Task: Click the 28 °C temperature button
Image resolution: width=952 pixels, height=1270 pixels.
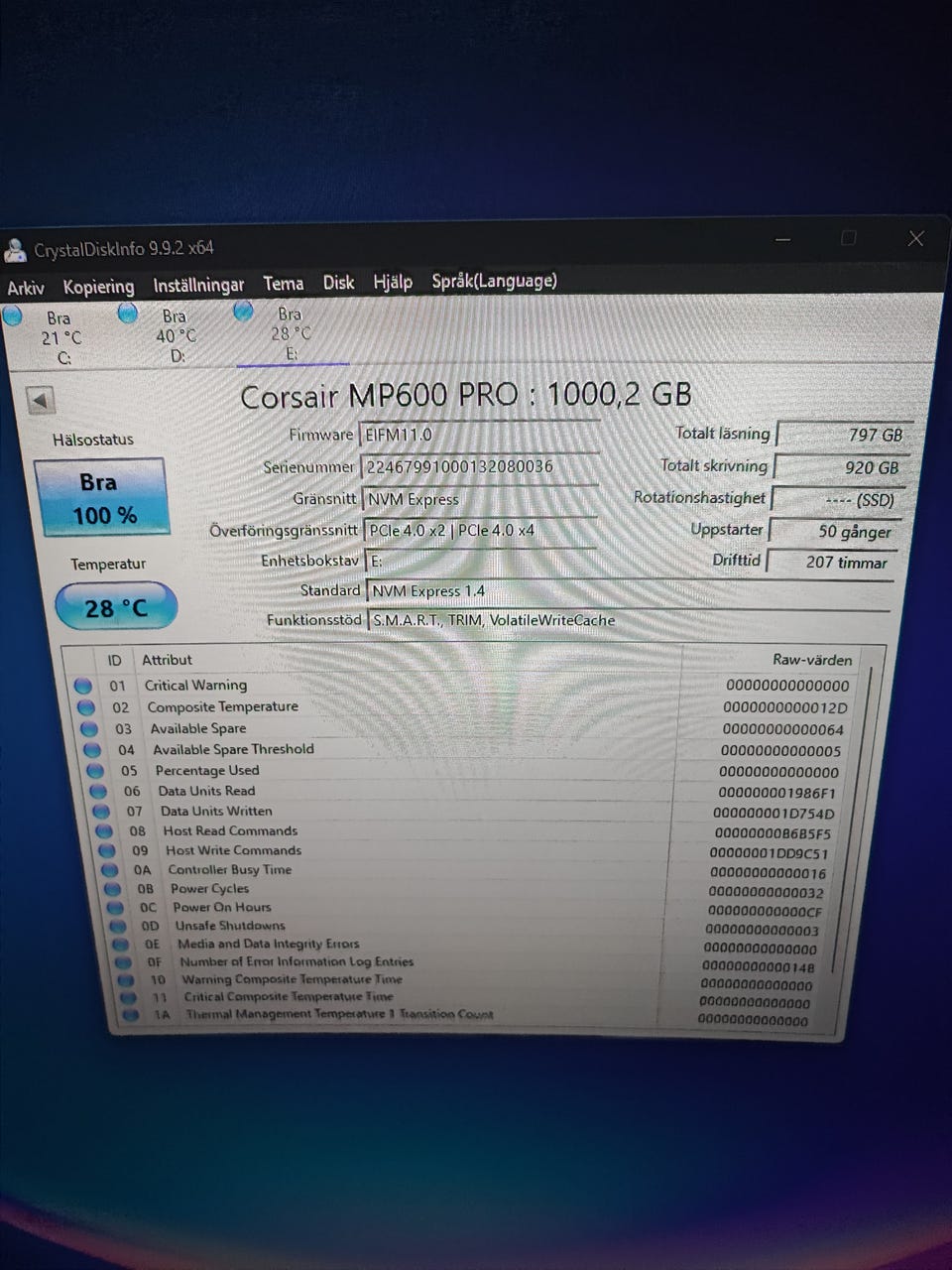Action: 116,607
